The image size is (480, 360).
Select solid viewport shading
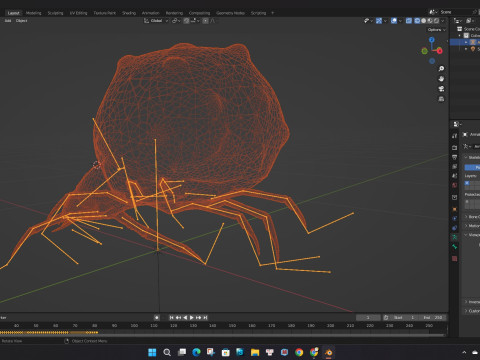coord(424,21)
